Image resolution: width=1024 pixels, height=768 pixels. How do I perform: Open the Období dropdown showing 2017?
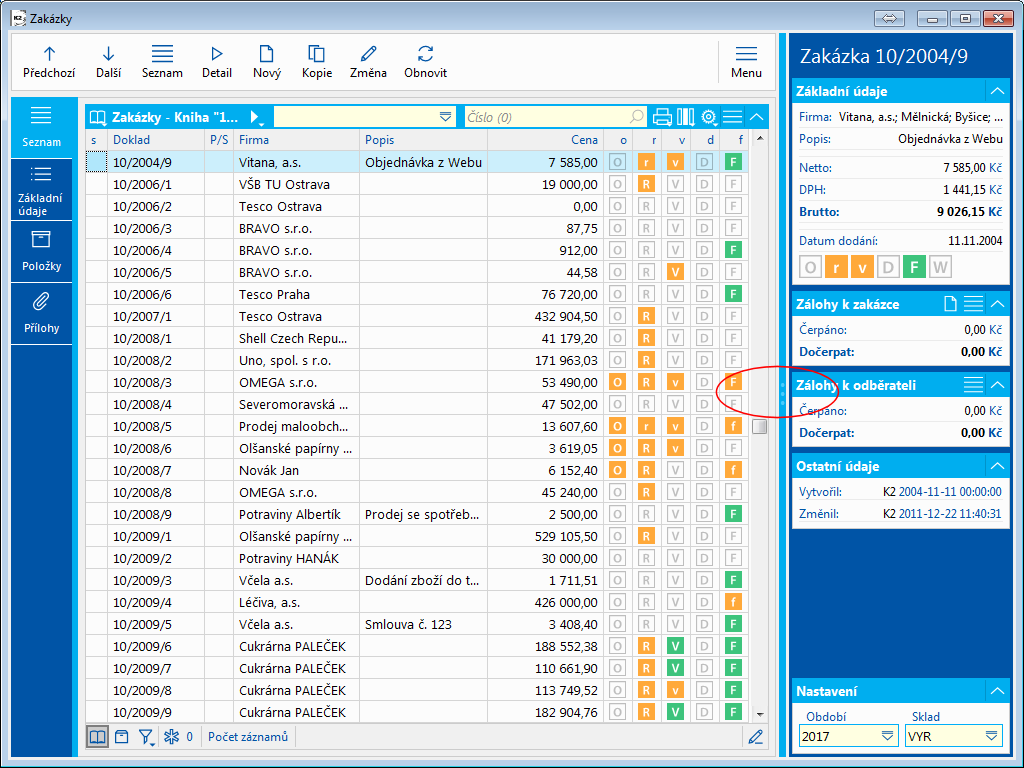click(887, 736)
